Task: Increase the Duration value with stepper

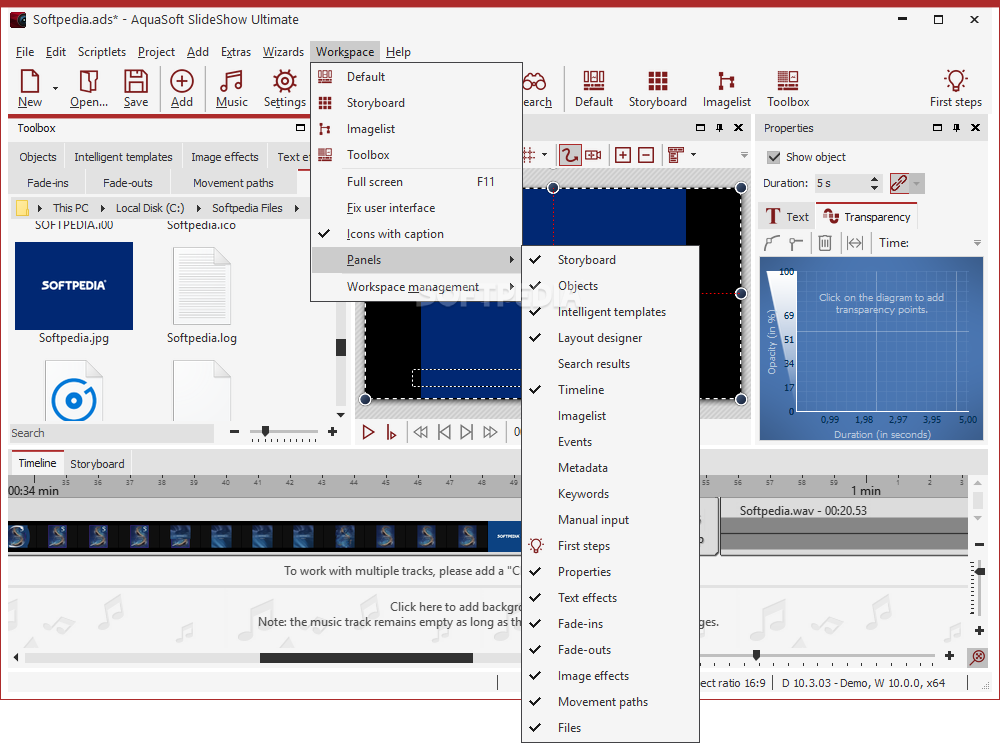Action: tap(874, 179)
